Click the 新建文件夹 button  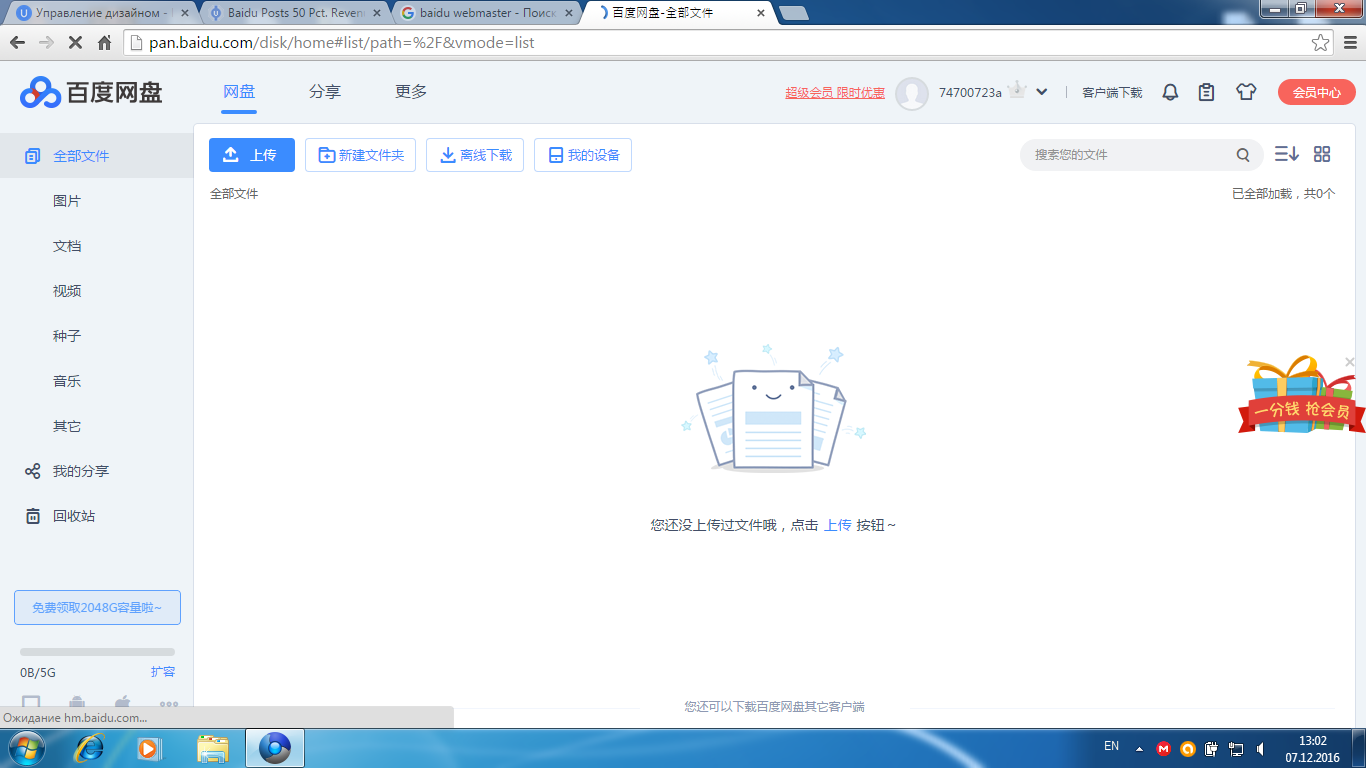pyautogui.click(x=360, y=155)
